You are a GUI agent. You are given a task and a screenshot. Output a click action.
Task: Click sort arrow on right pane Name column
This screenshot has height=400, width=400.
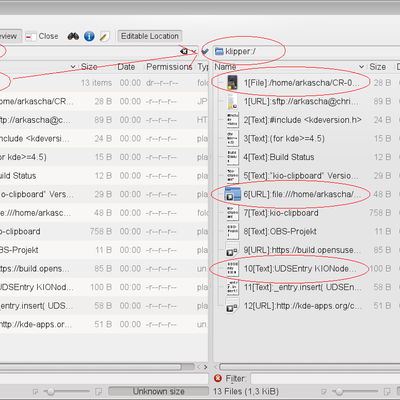361,67
